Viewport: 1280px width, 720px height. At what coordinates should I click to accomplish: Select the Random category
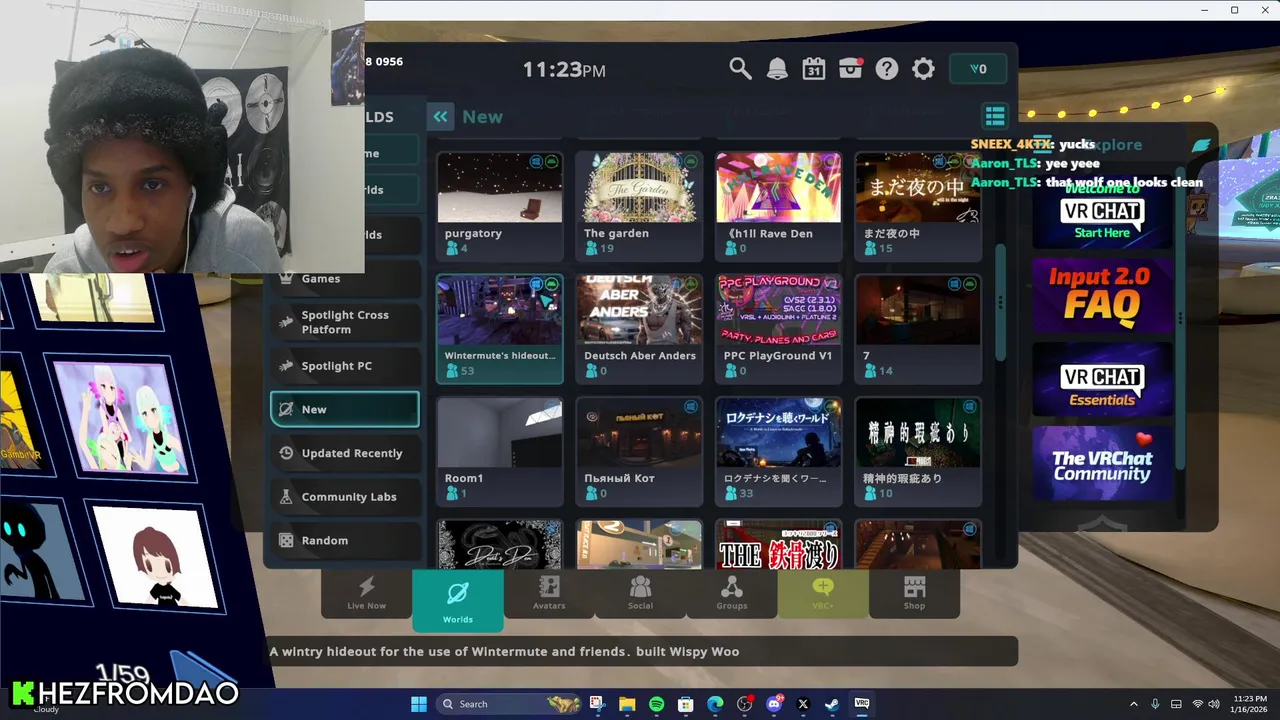coord(345,541)
